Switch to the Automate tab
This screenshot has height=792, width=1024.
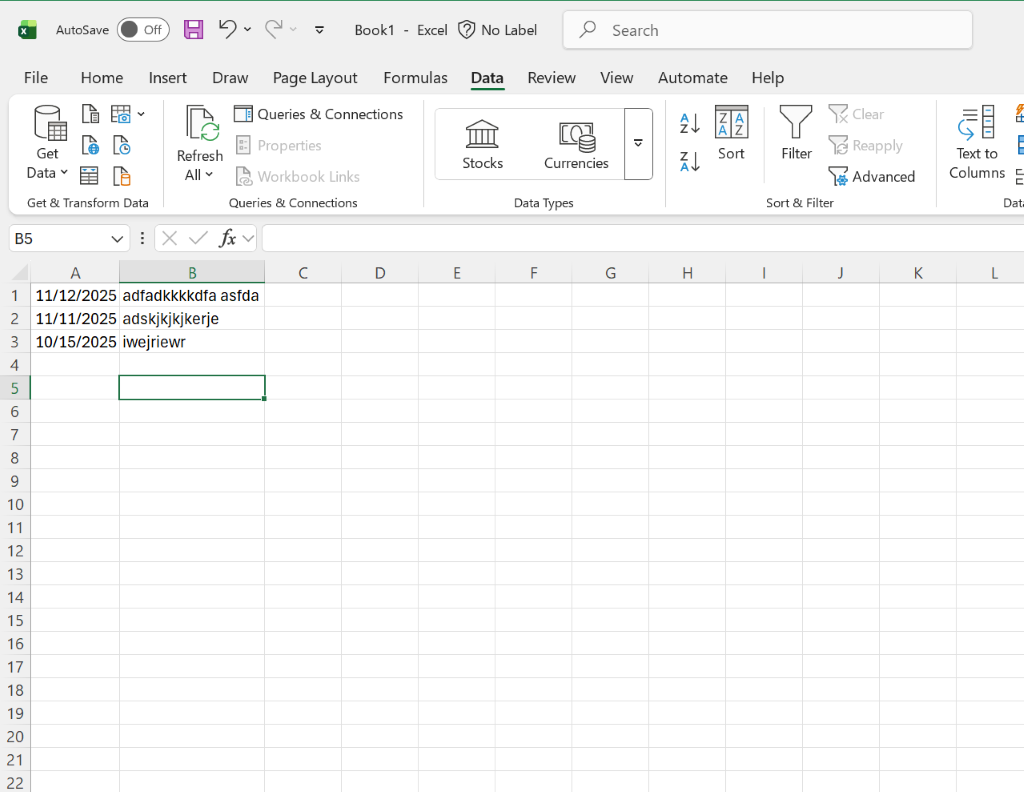pyautogui.click(x=693, y=78)
